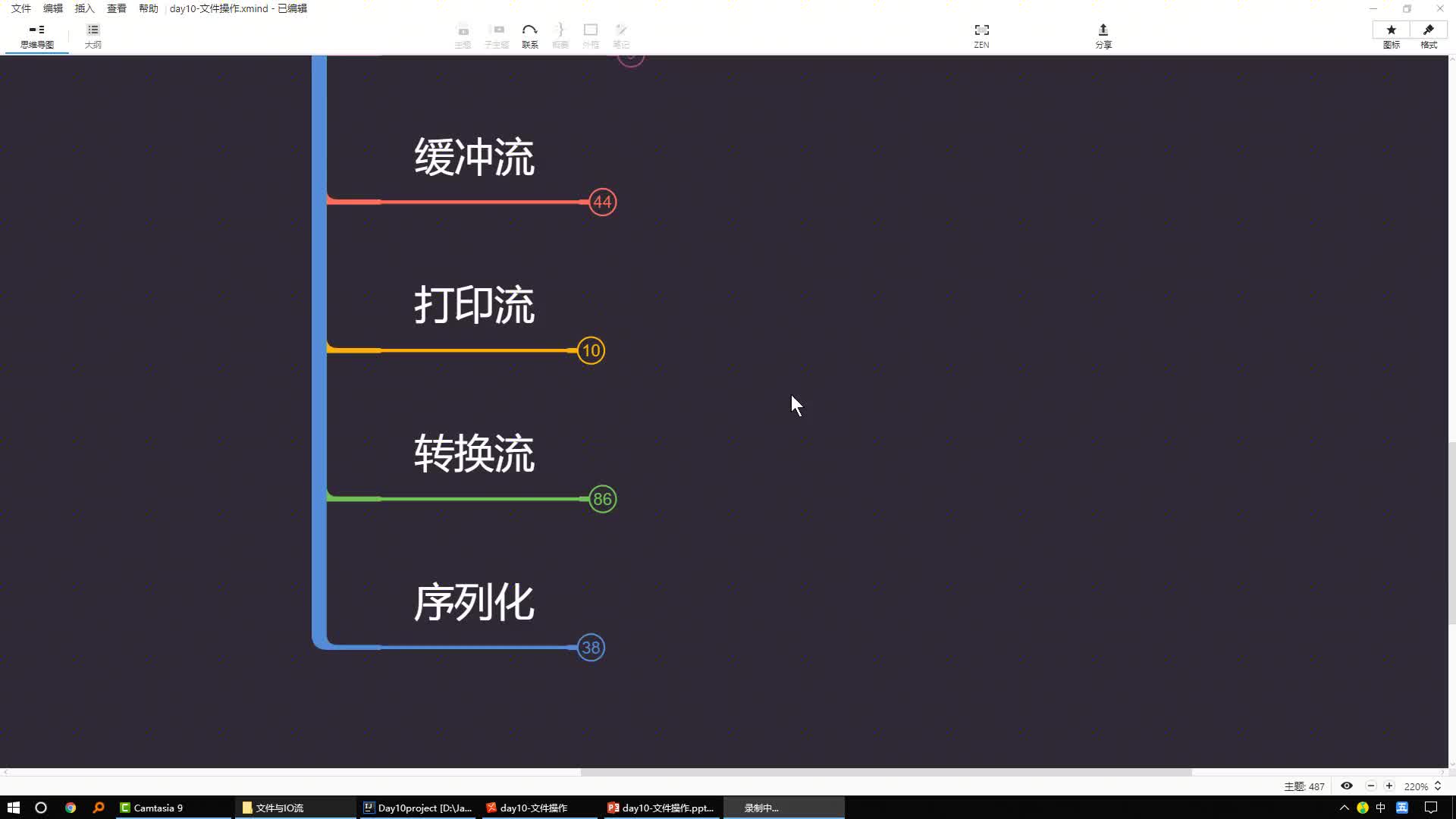1456x819 pixels.
Task: Click the 主题 add topic toolbar icon
Action: (x=463, y=36)
